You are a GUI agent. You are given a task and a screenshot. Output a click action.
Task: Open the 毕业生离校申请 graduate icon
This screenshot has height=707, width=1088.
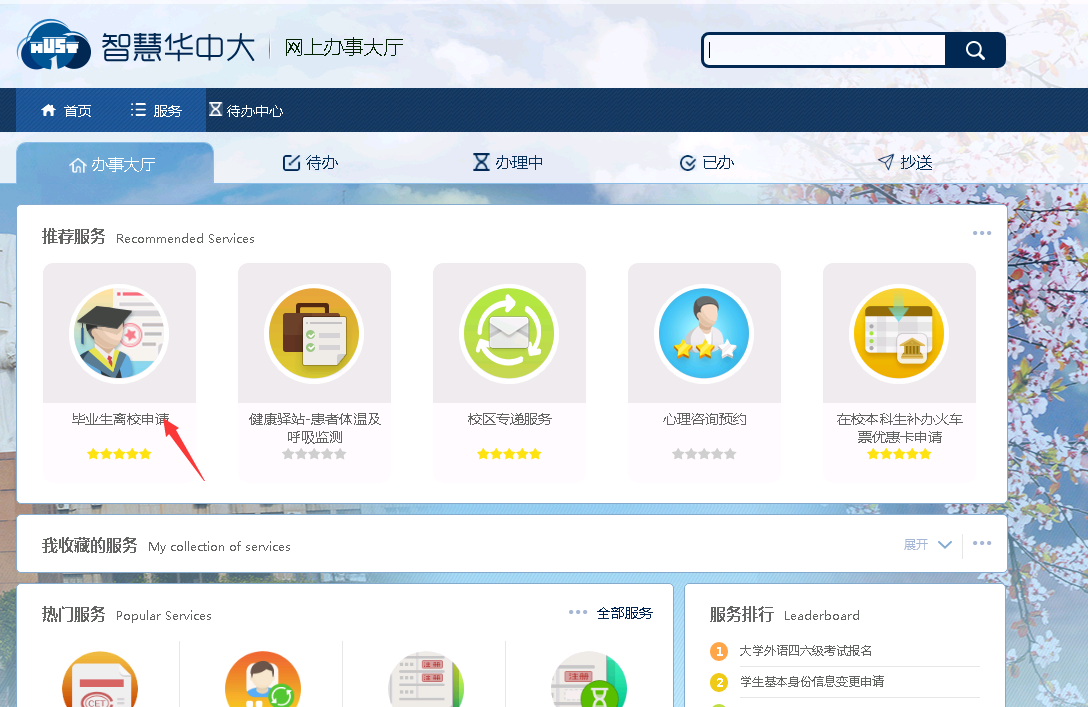pos(119,333)
